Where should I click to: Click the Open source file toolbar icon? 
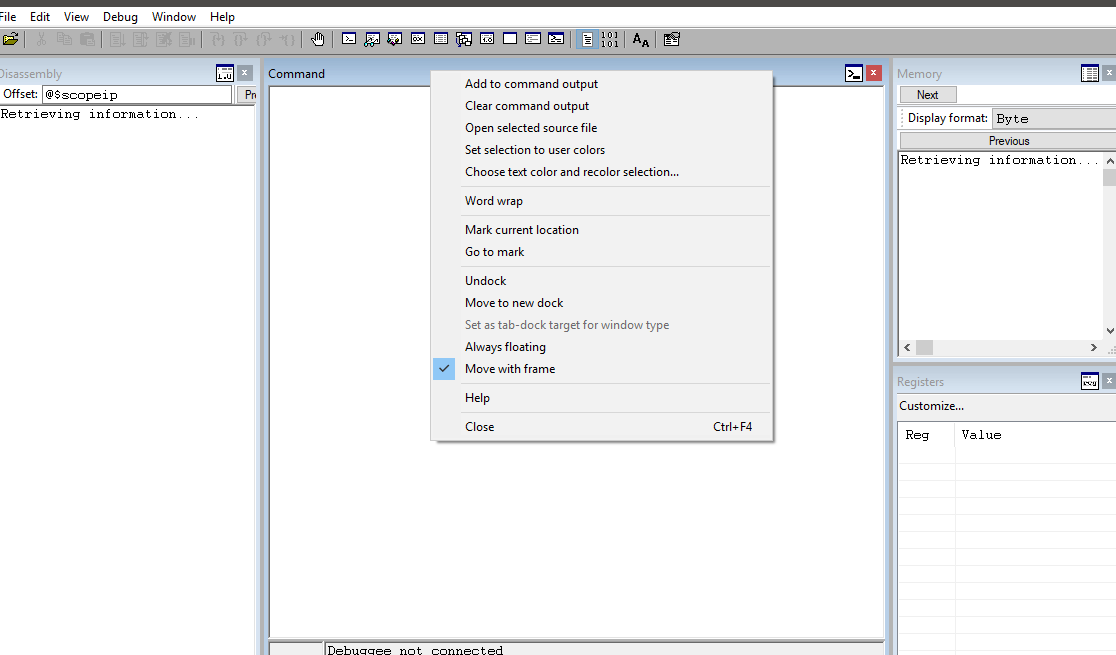point(10,39)
